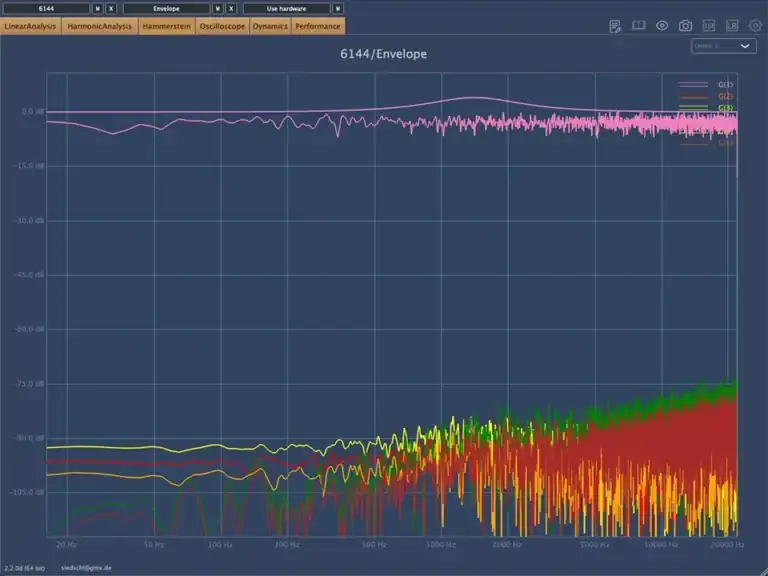The width and height of the screenshot is (768, 576).
Task: Click the Use hardware field
Action: click(287, 8)
